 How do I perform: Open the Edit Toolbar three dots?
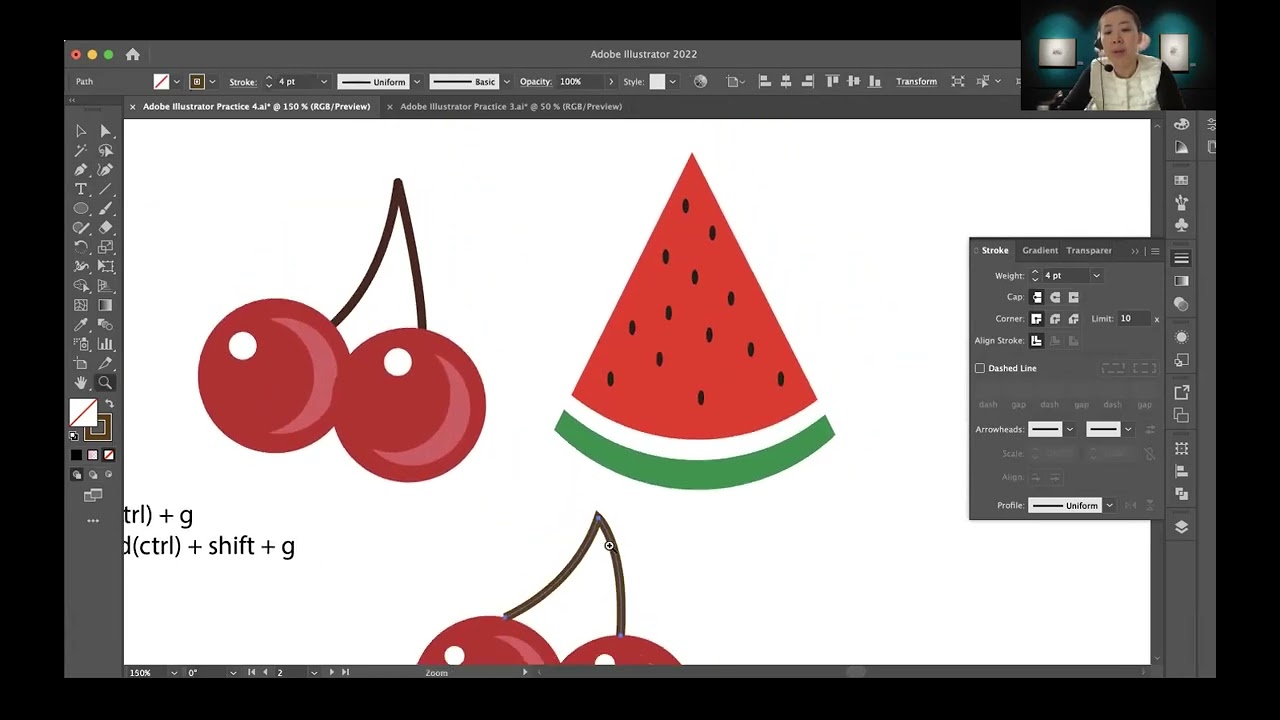point(93,520)
